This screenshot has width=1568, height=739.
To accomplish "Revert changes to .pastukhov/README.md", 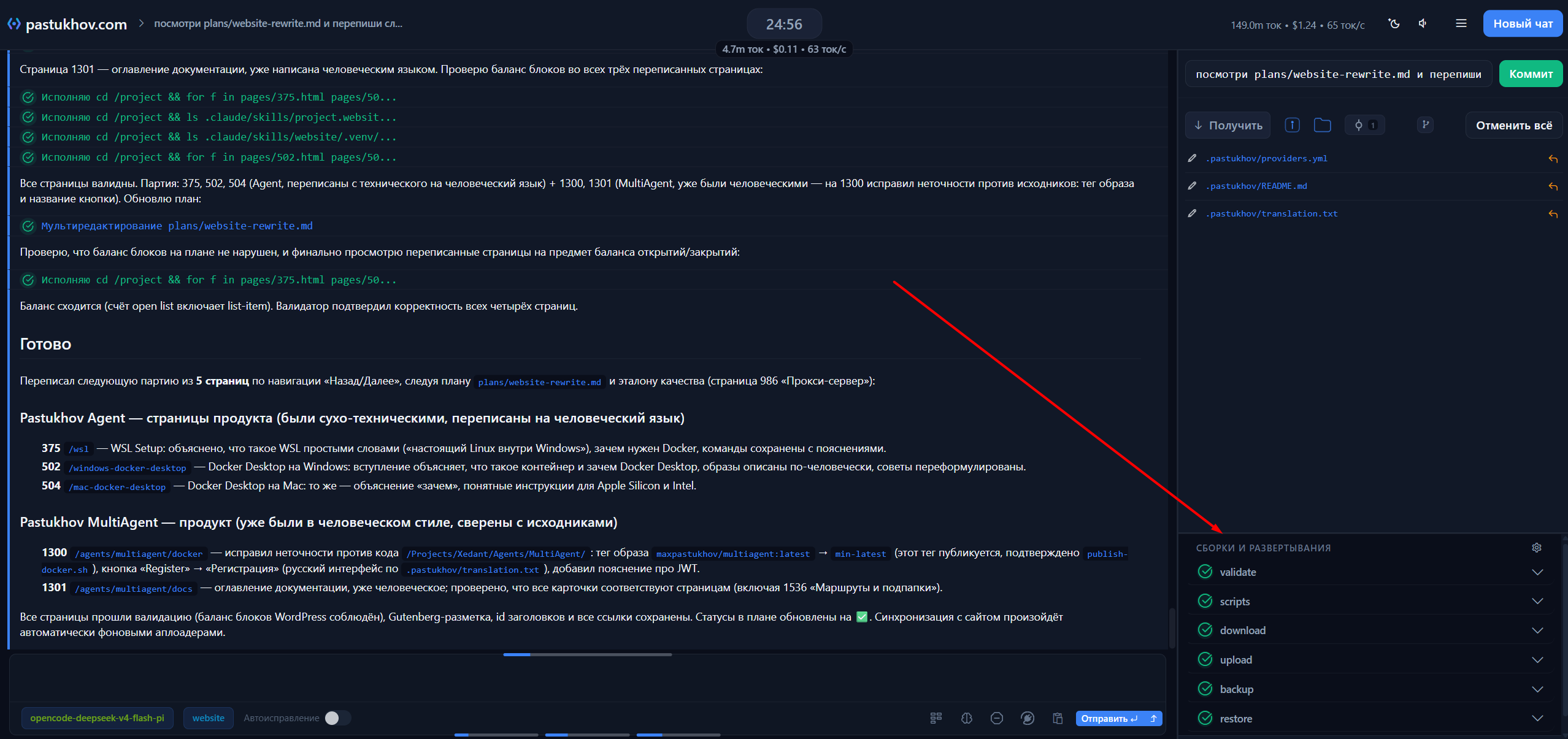I will pos(1553,186).
